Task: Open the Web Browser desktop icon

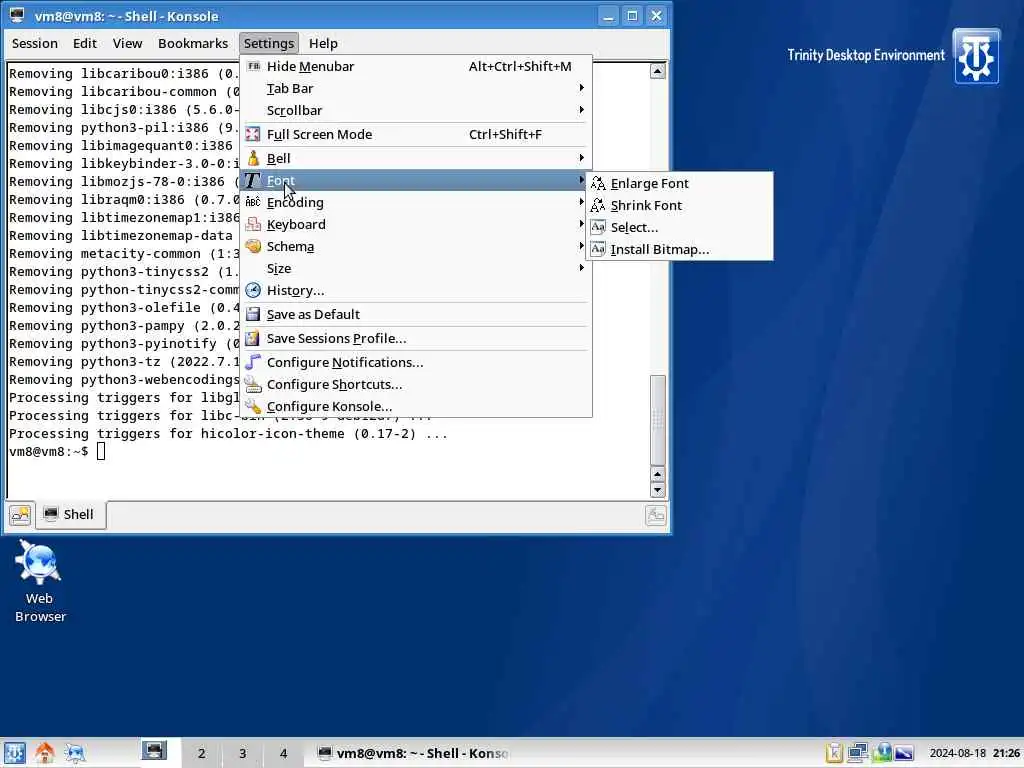Action: tap(39, 581)
